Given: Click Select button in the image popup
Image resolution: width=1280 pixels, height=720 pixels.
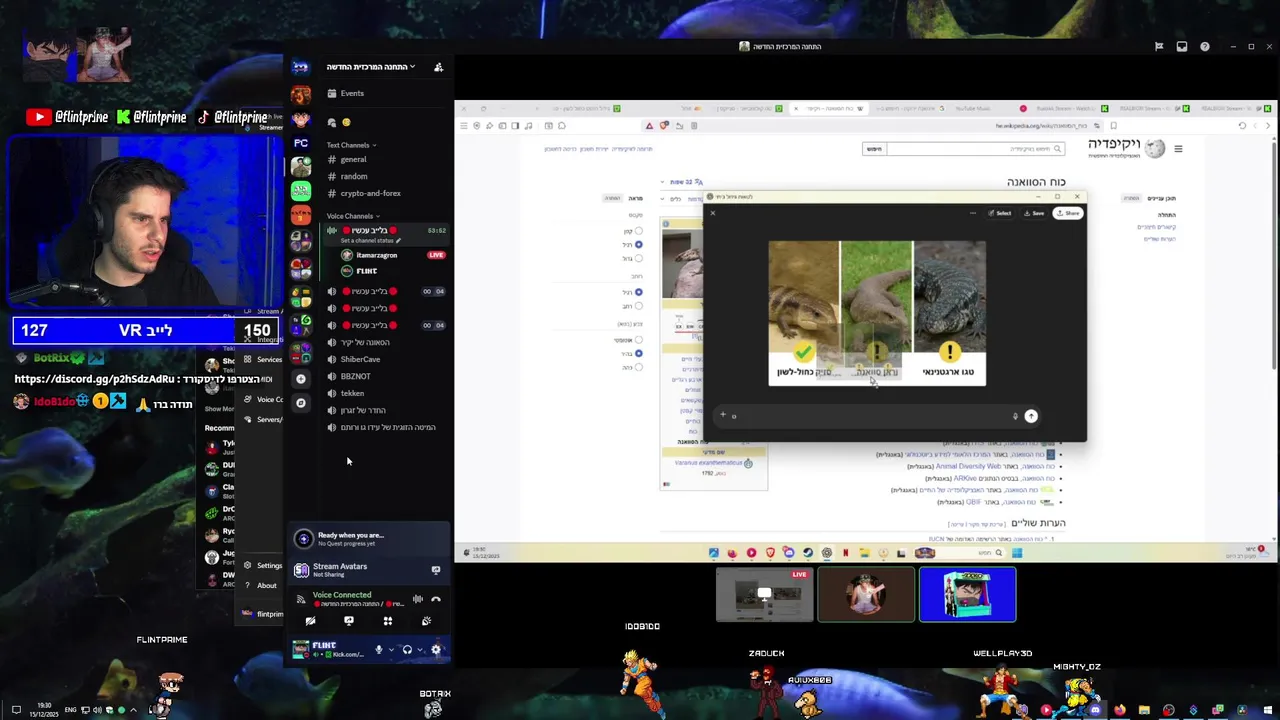Looking at the screenshot, I should point(1000,213).
